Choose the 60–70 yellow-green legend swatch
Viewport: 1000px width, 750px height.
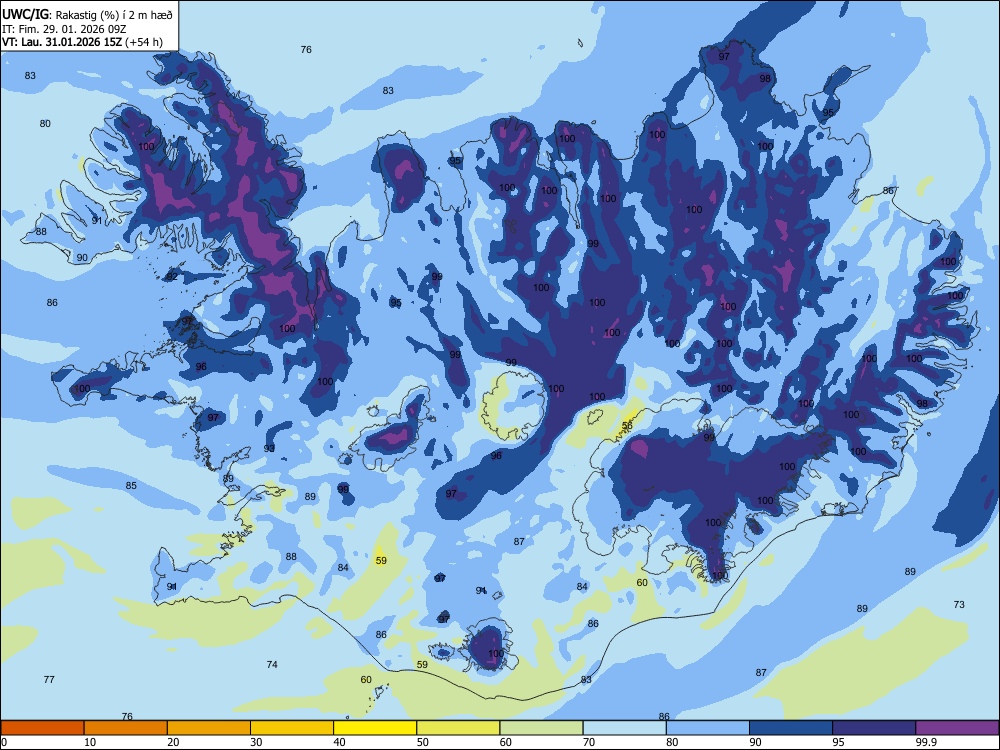pyautogui.click(x=541, y=728)
